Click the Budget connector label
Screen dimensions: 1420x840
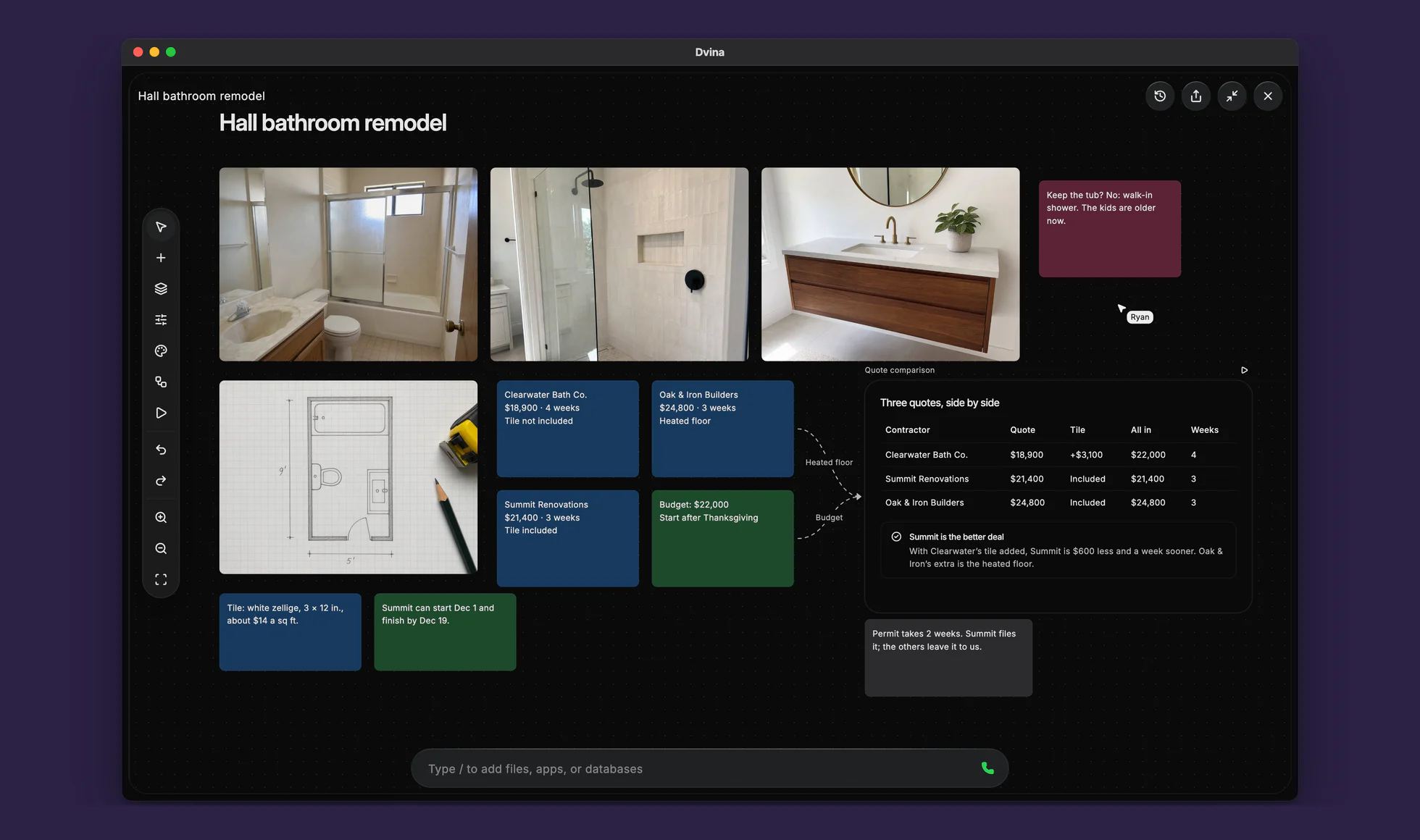[829, 518]
